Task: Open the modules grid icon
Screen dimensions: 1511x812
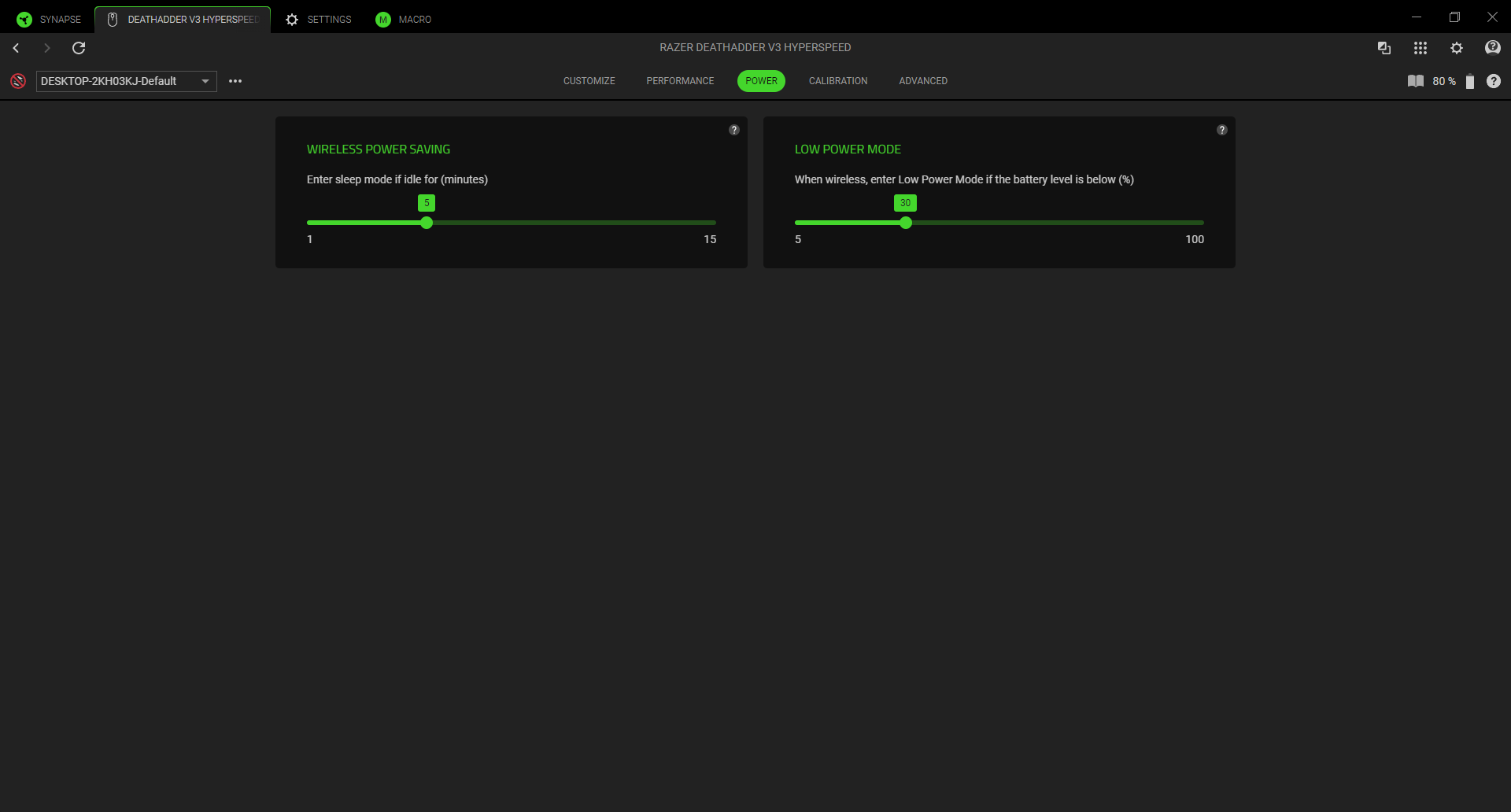Action: tap(1420, 48)
